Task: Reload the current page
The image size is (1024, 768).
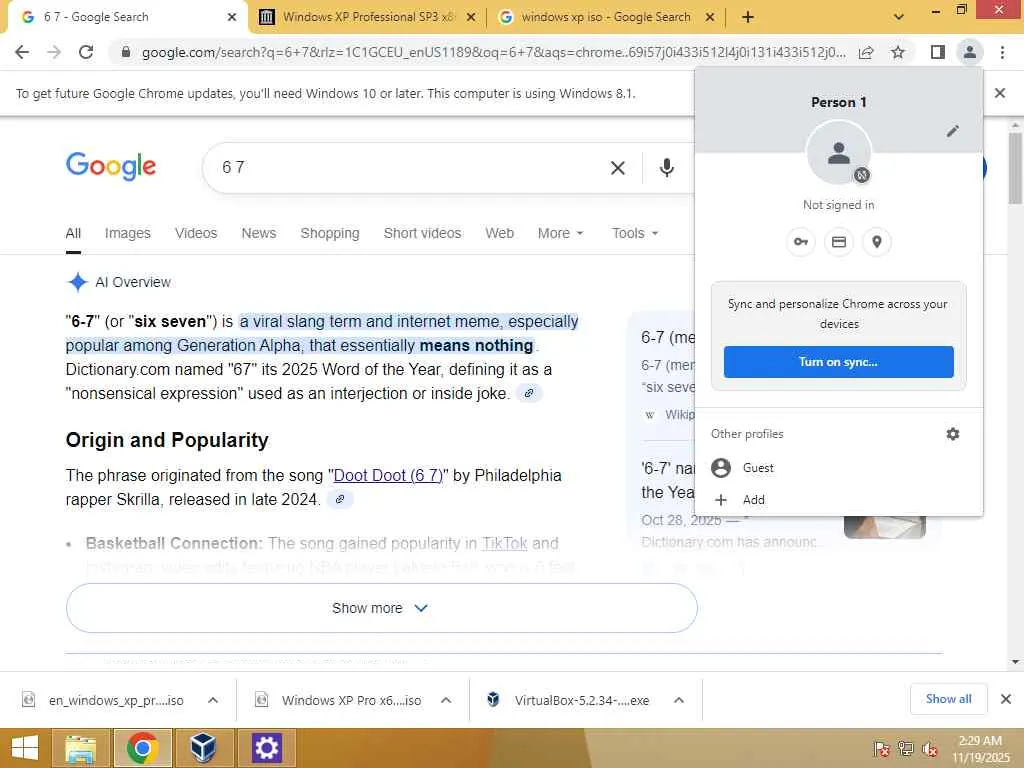Action: 86,52
